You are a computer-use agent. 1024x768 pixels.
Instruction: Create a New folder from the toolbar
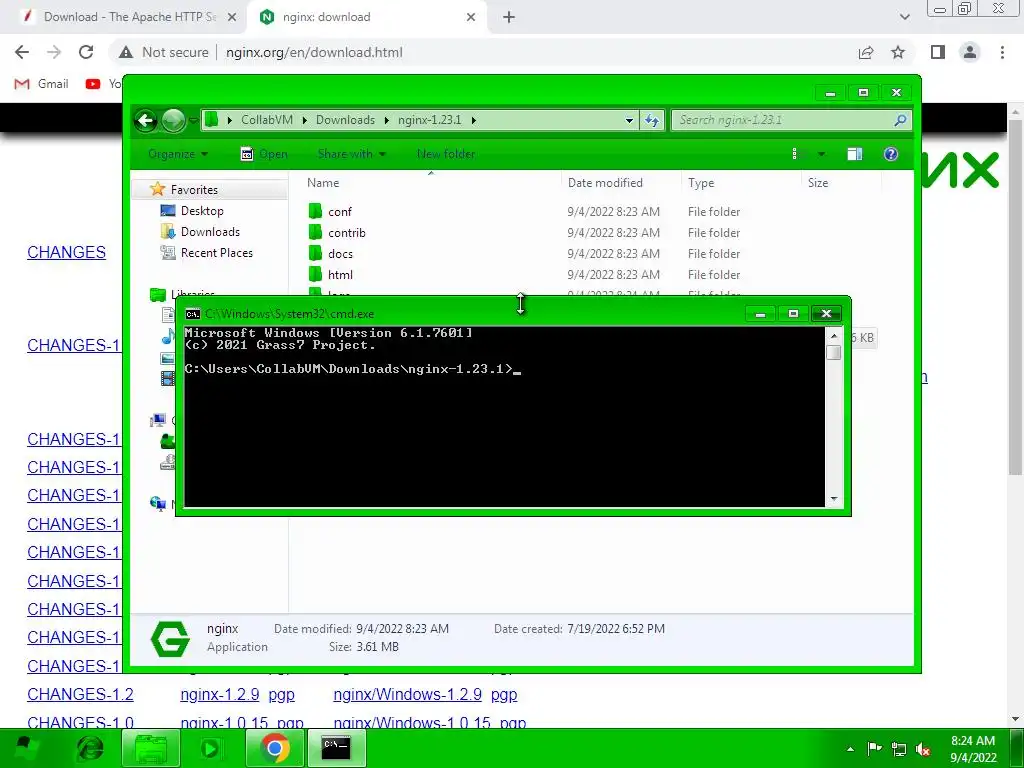pos(446,154)
